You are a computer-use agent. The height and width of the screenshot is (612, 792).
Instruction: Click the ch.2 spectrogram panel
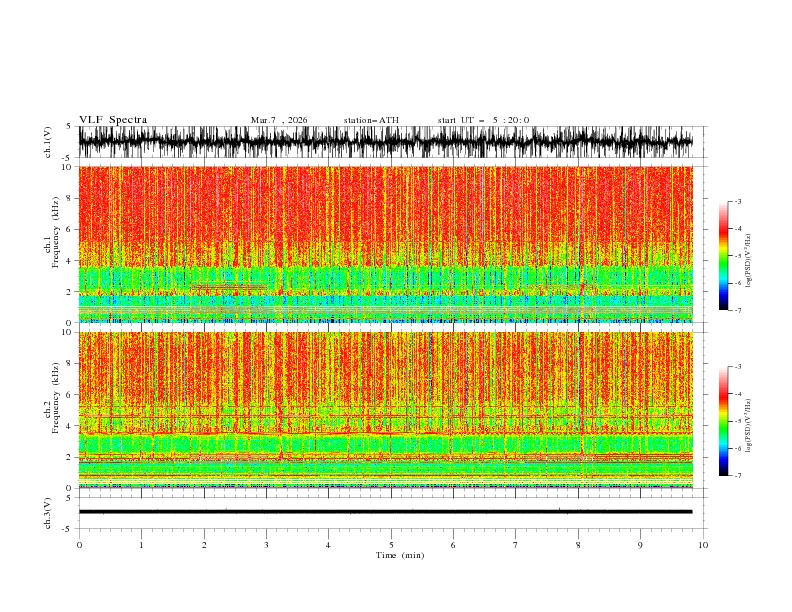tap(386, 410)
